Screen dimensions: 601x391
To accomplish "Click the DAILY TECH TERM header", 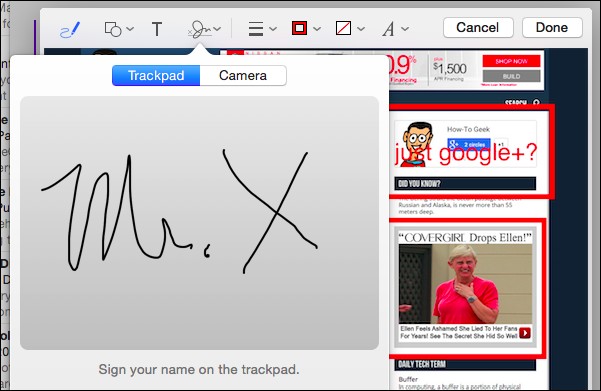I will click(465, 364).
